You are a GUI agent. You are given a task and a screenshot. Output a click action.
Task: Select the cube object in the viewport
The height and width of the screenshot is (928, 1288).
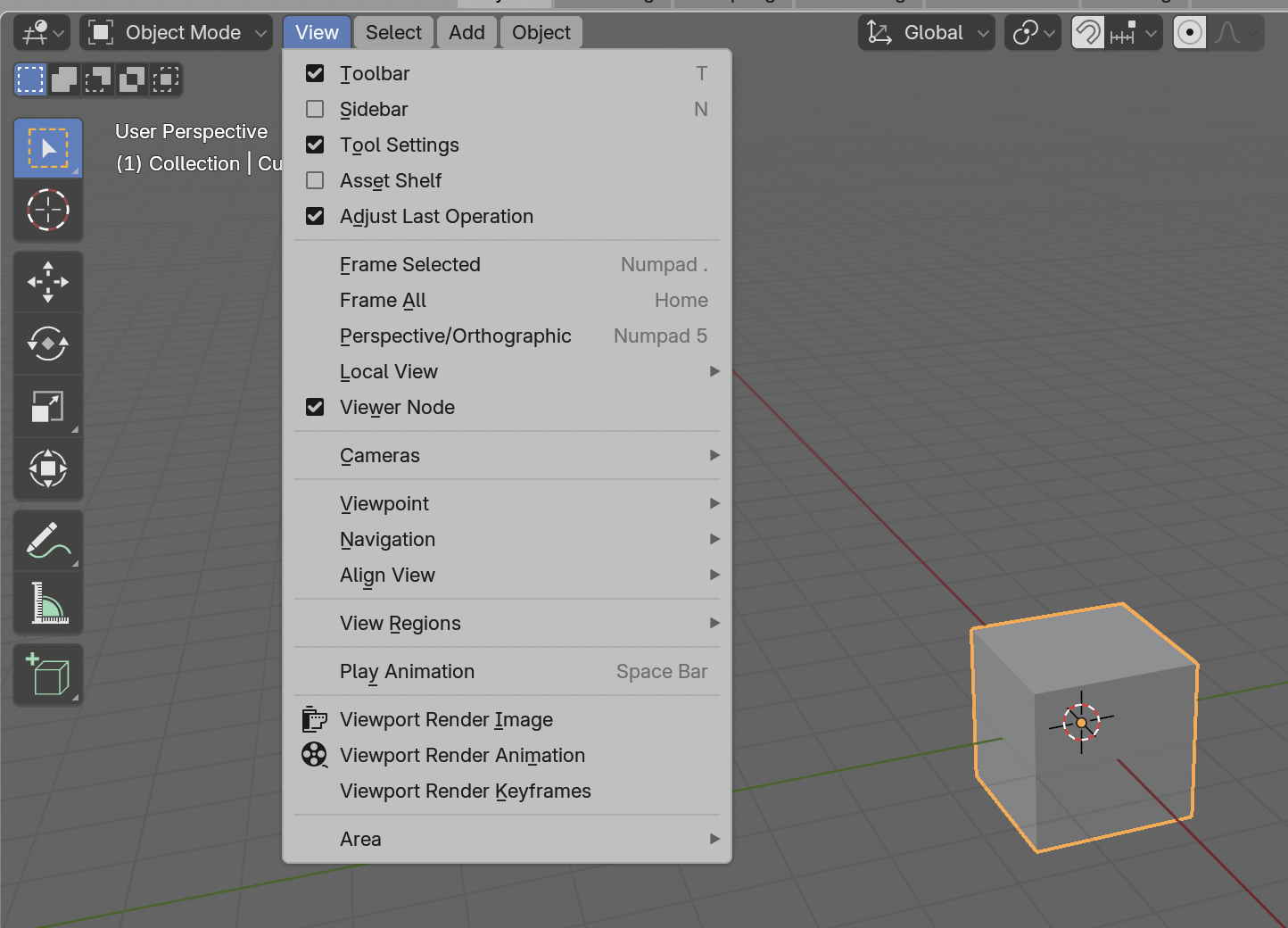(x=1084, y=727)
